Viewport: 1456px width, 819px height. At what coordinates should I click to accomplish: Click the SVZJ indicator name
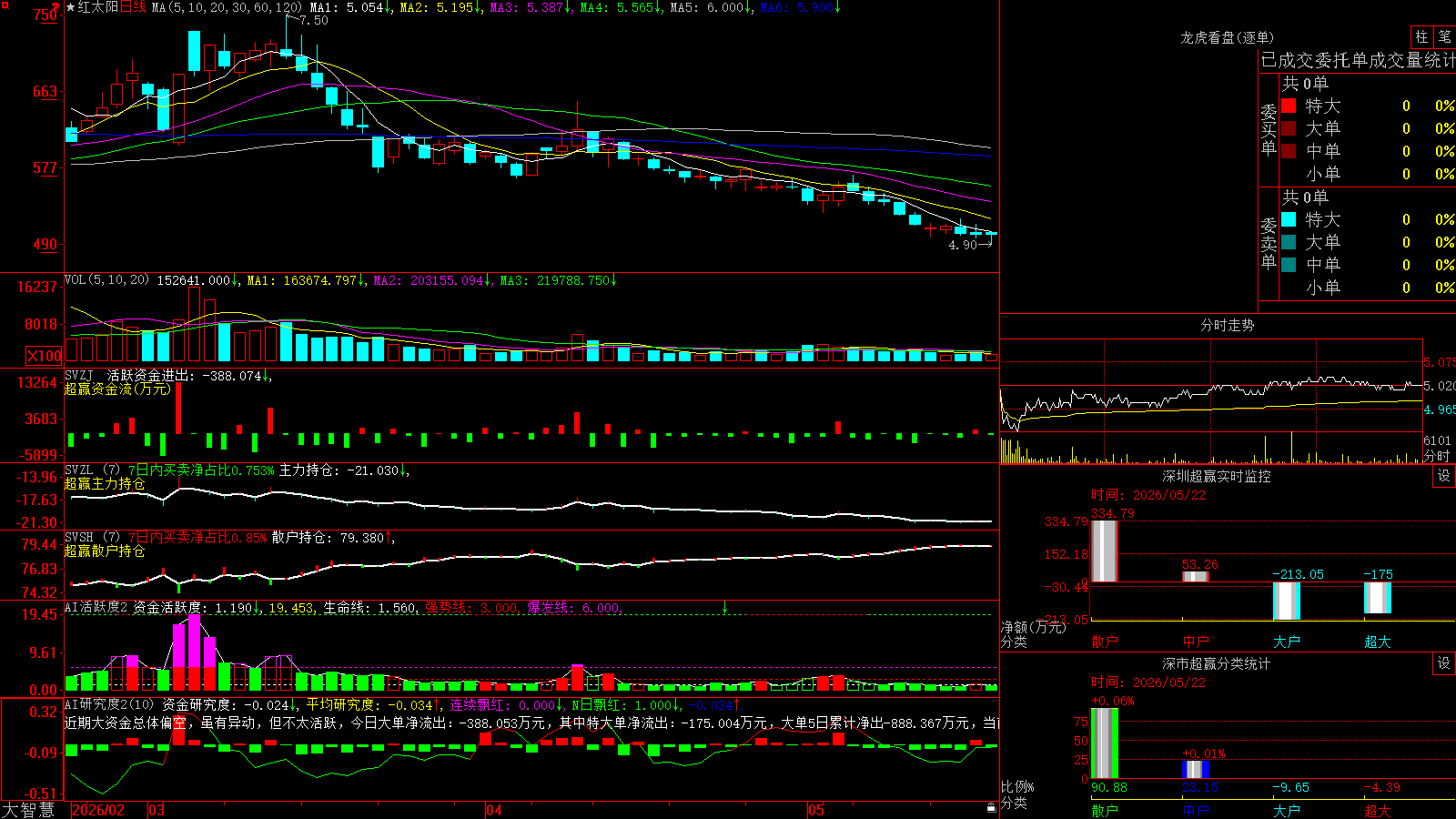coord(79,375)
